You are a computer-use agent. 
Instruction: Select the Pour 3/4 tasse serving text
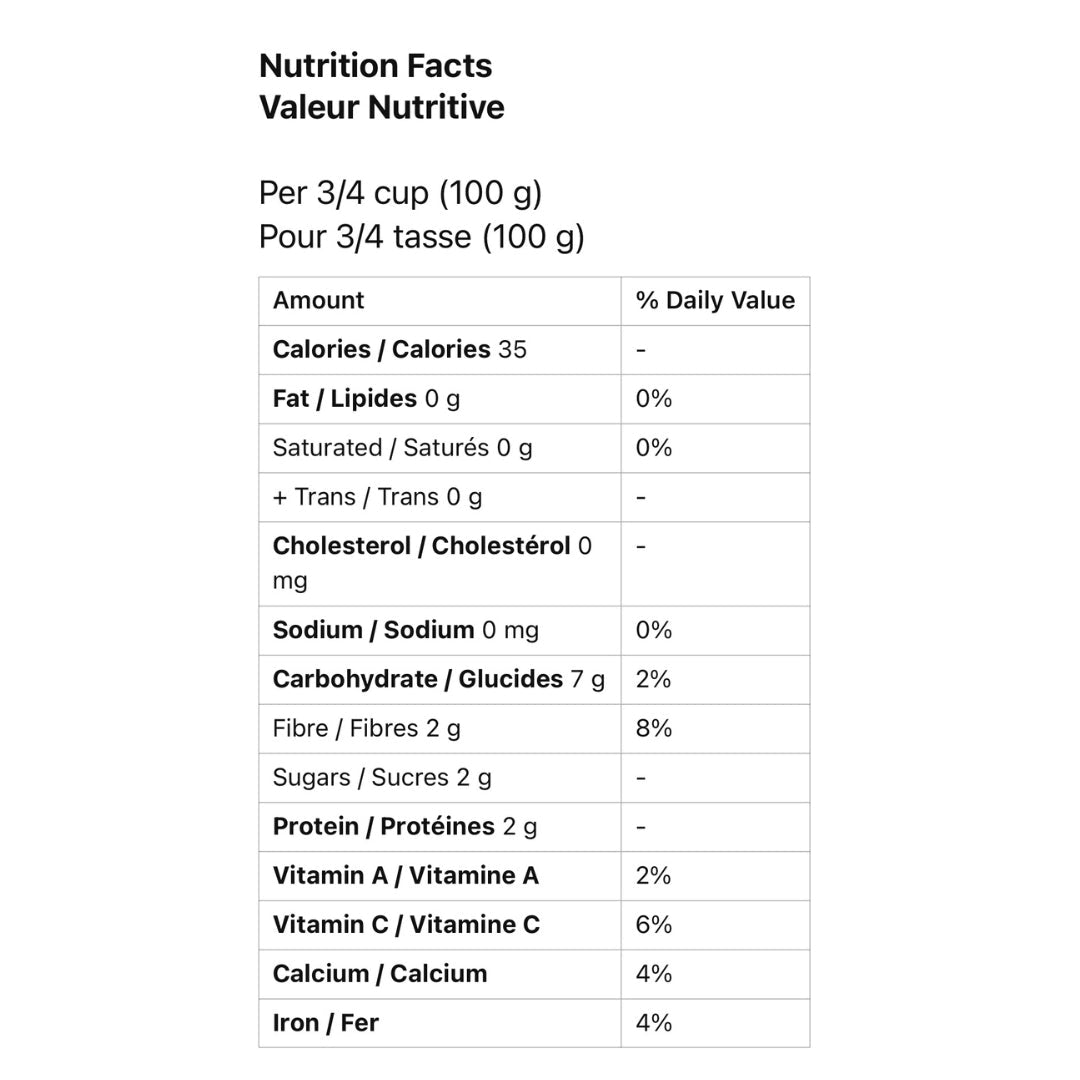tap(421, 237)
